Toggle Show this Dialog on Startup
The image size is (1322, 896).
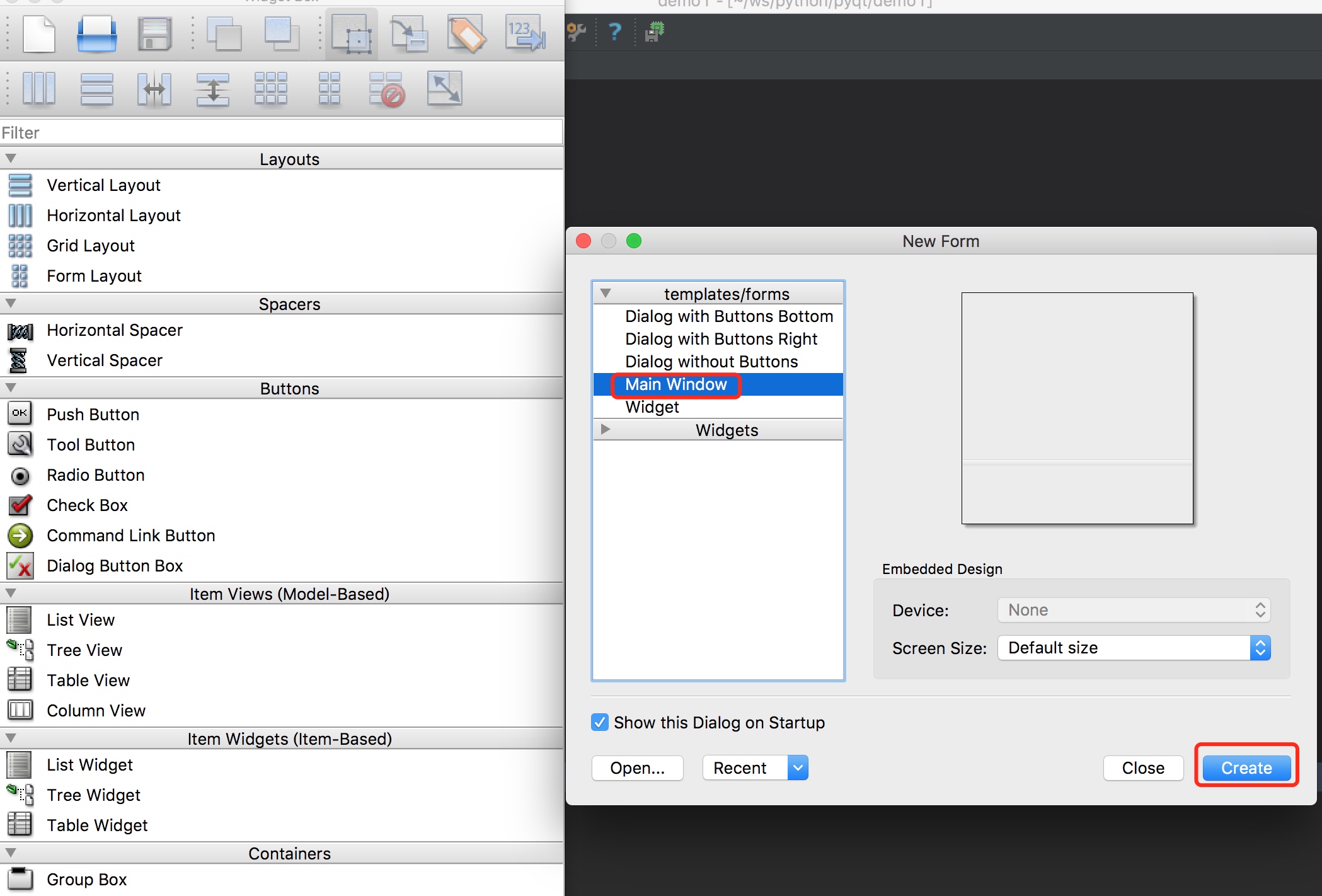tap(600, 722)
